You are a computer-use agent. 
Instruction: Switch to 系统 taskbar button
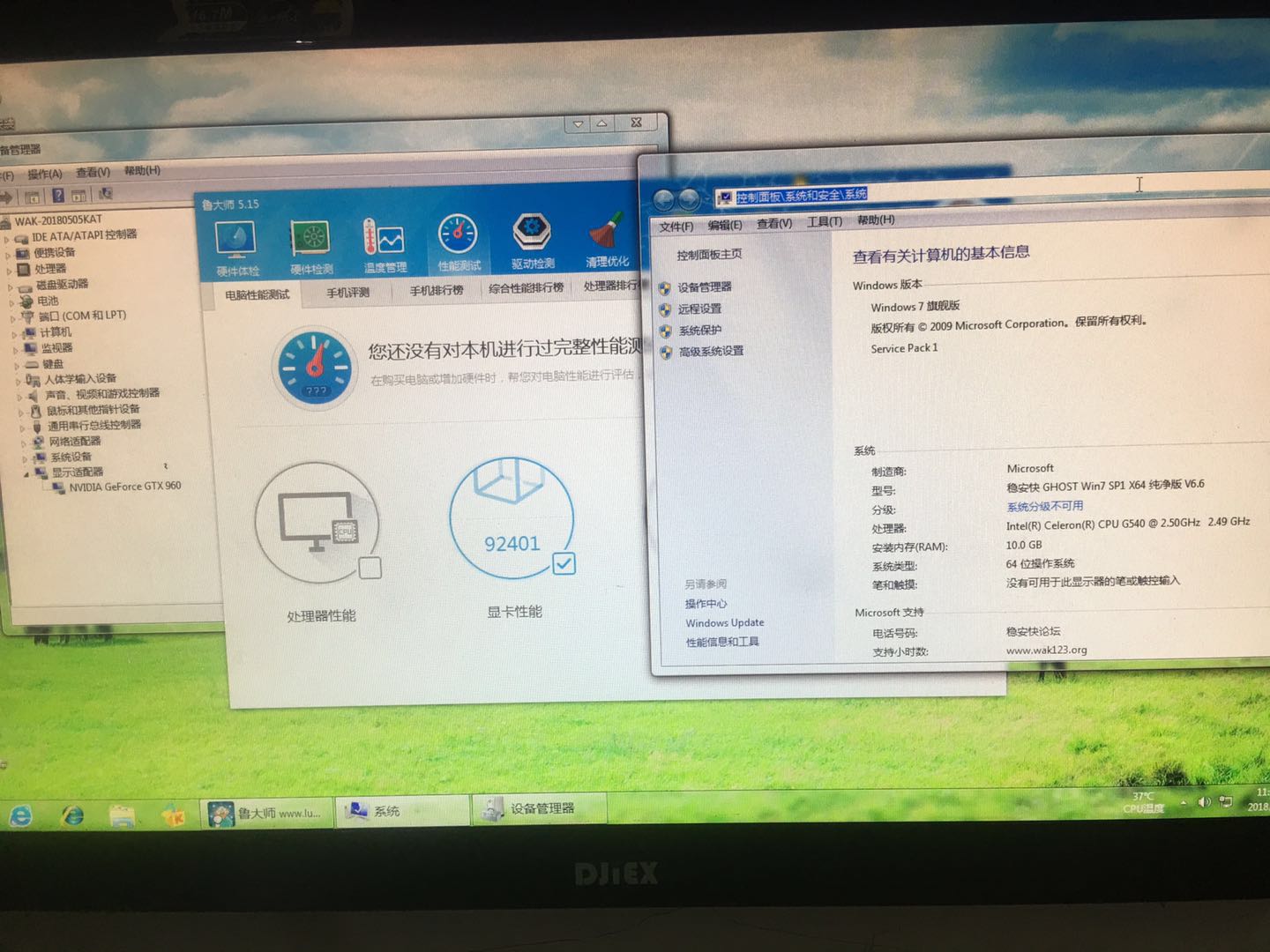pos(402,810)
